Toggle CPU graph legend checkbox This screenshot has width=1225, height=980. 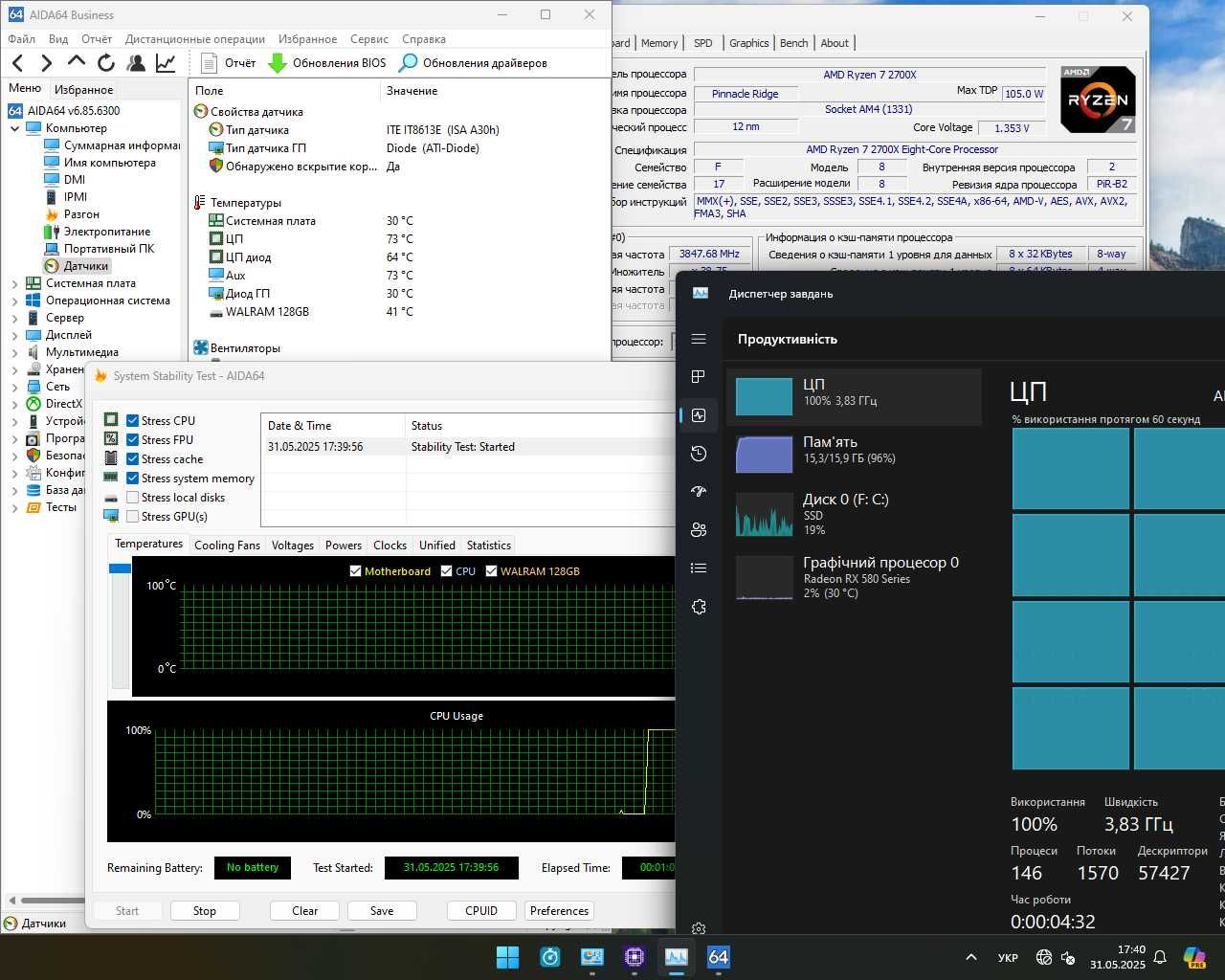pos(447,571)
